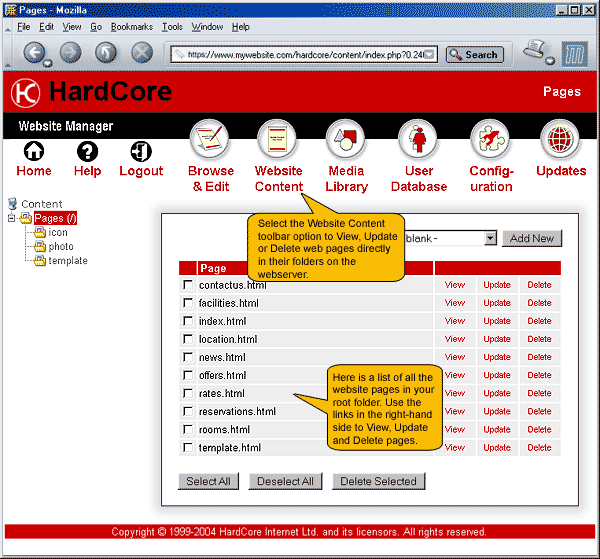Go back with the browser Back arrow
The width and height of the screenshot is (600, 559).
pyautogui.click(x=34, y=52)
